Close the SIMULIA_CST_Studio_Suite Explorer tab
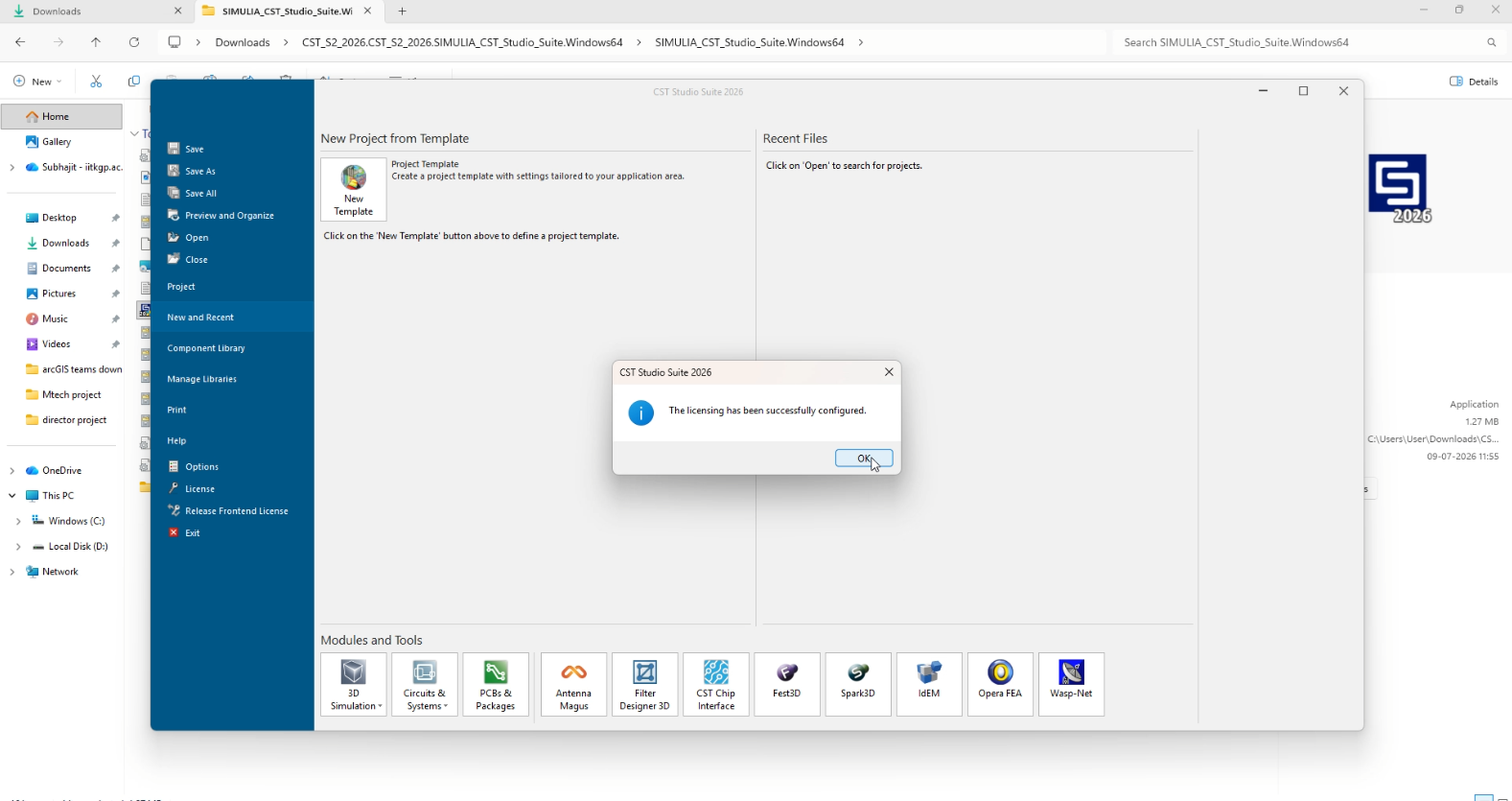 [367, 12]
